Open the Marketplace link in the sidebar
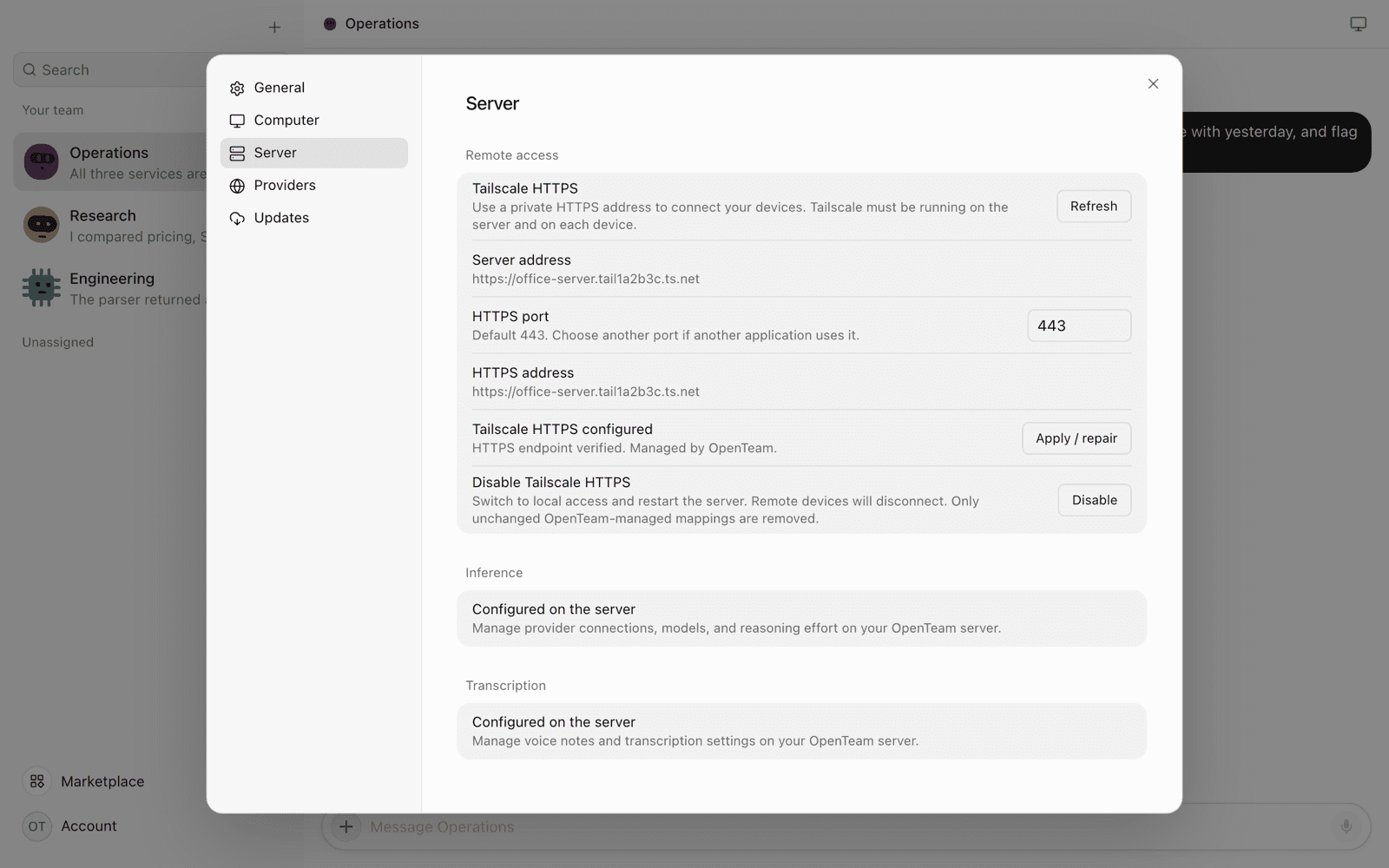 (x=102, y=781)
